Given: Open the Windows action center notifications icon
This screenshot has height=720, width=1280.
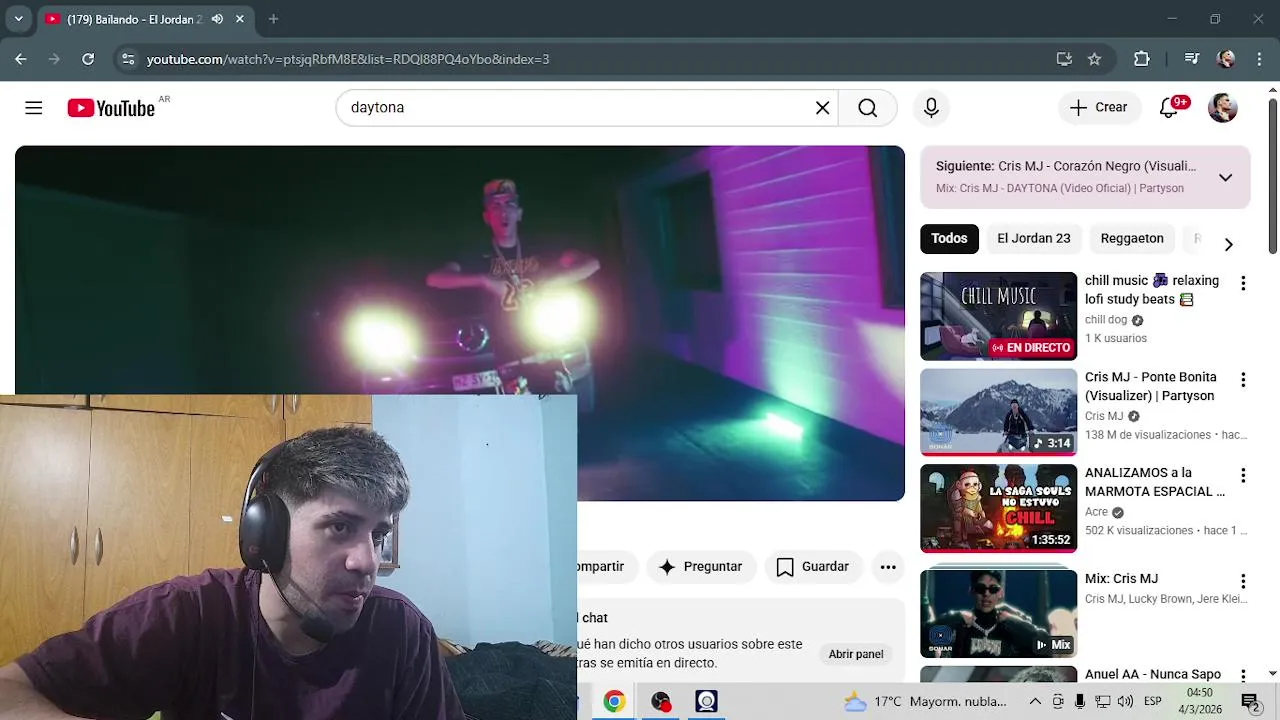Looking at the screenshot, I should [1250, 702].
